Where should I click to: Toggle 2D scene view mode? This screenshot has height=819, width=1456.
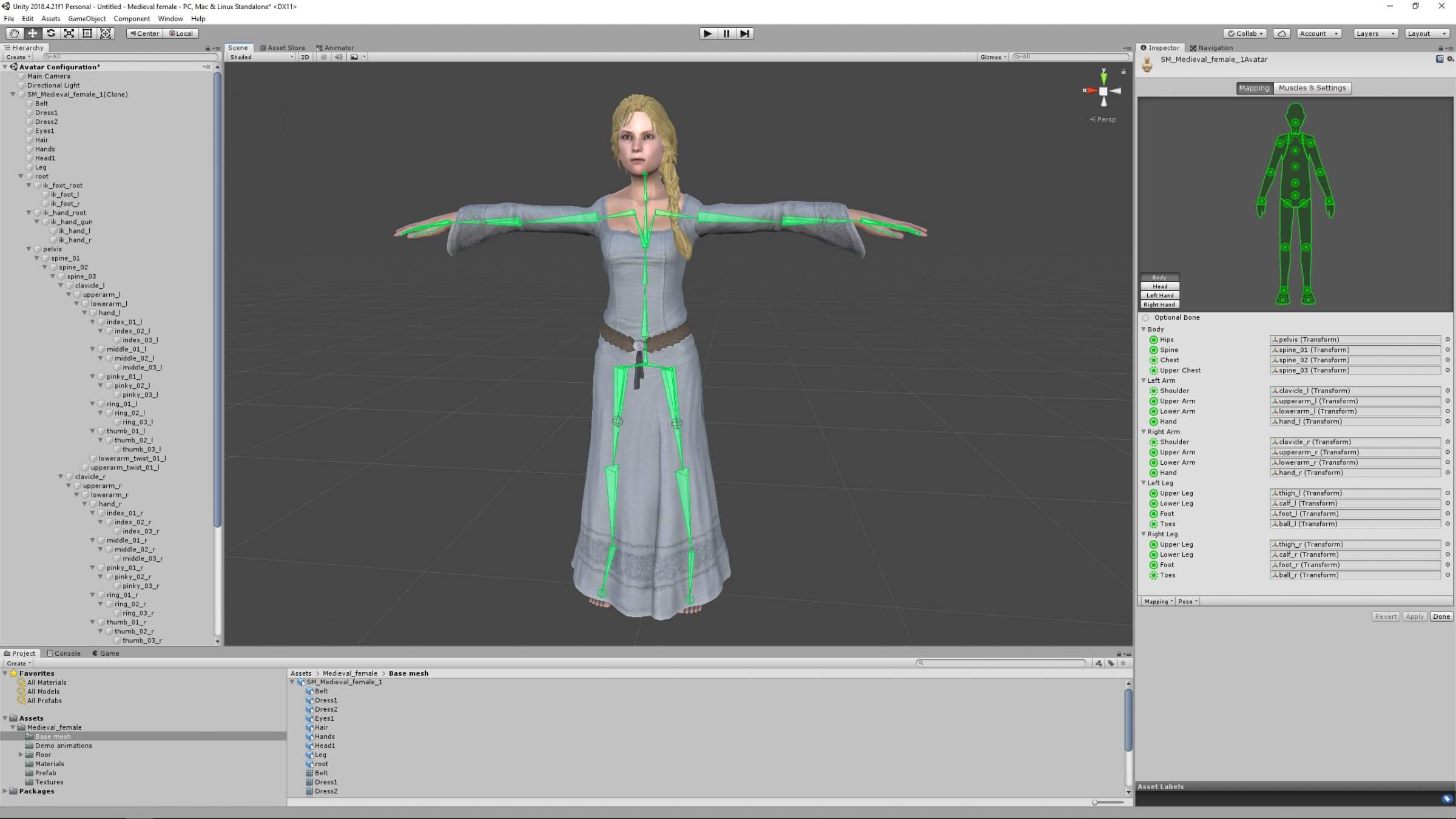point(305,57)
